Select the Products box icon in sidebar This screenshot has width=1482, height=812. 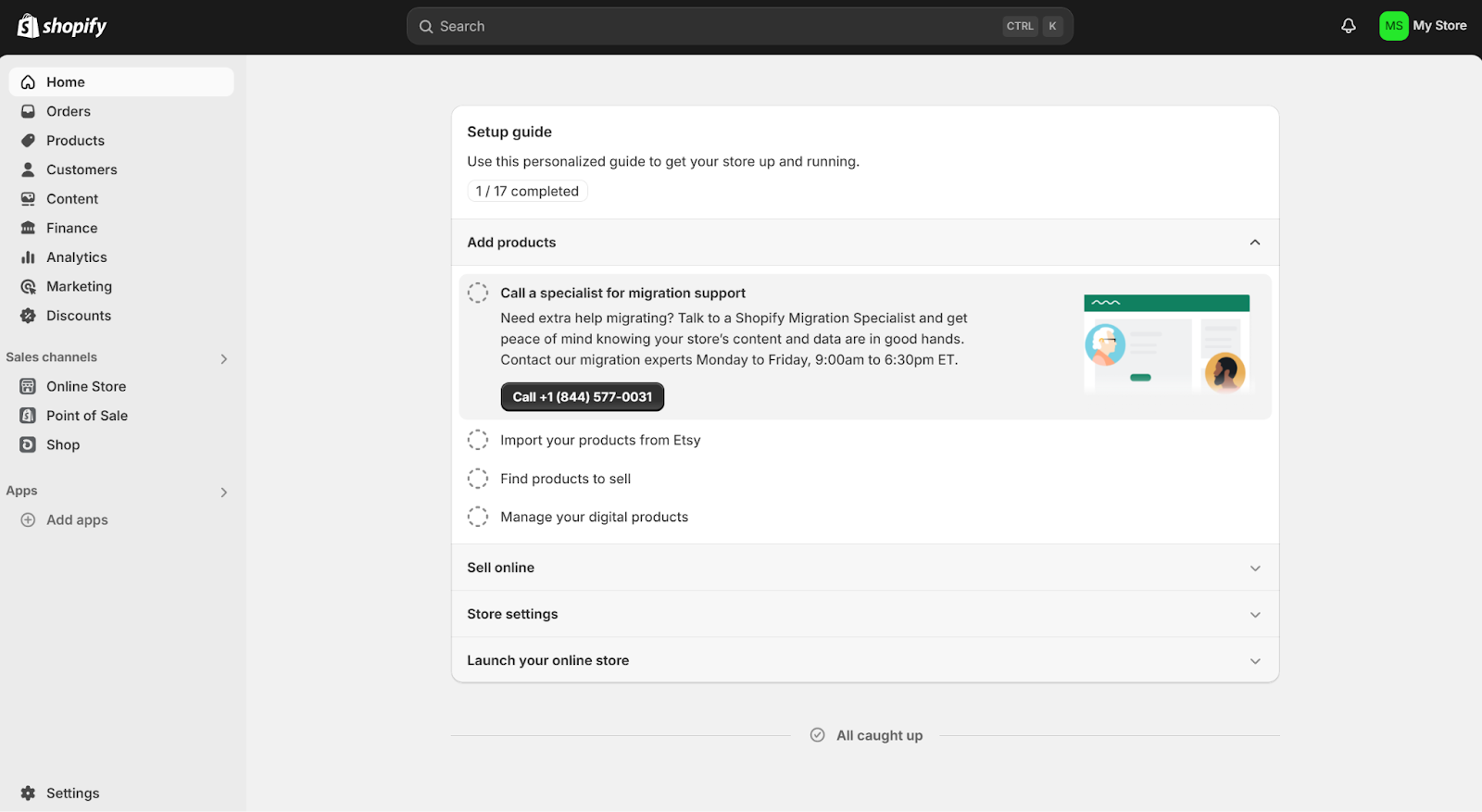pos(28,140)
